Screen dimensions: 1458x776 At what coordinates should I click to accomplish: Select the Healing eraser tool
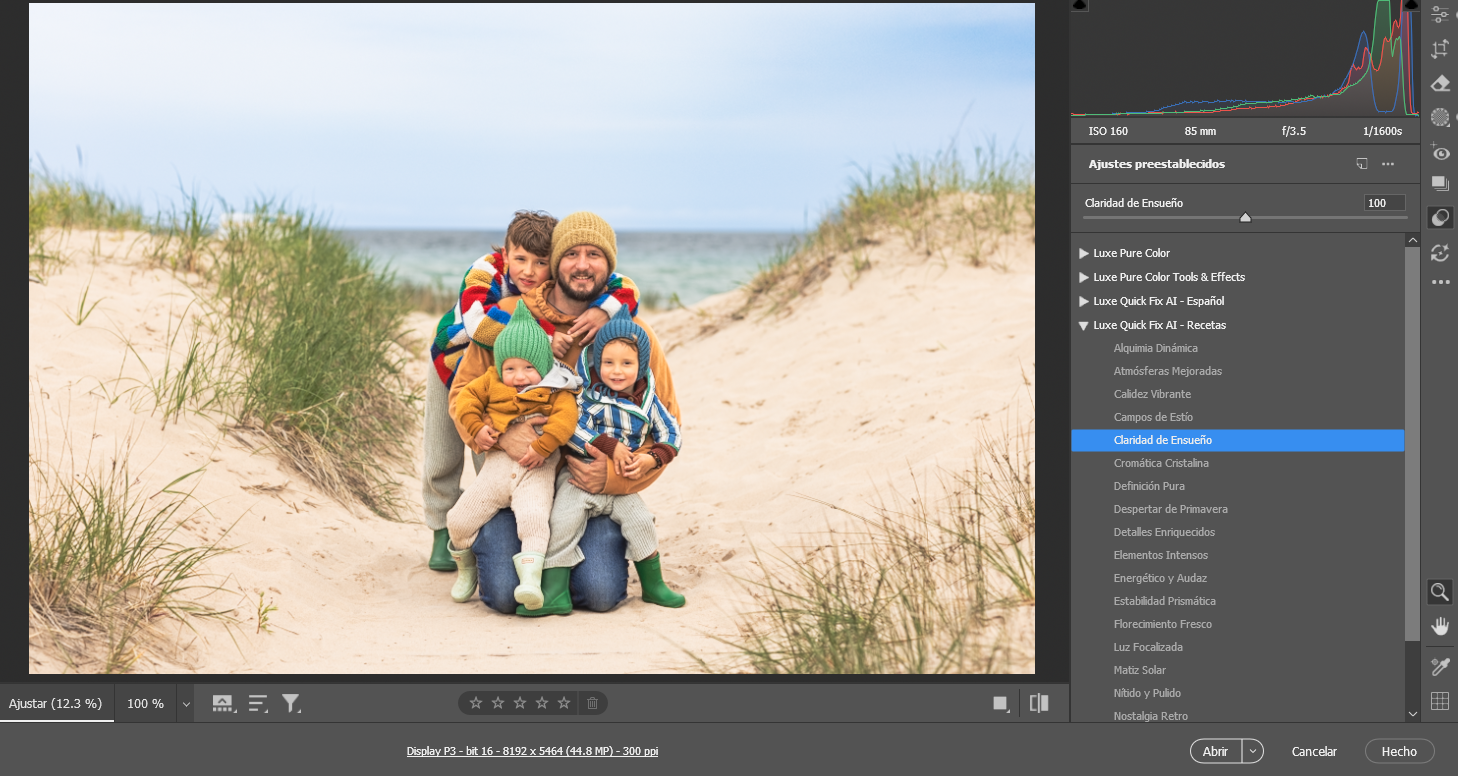pos(1440,83)
